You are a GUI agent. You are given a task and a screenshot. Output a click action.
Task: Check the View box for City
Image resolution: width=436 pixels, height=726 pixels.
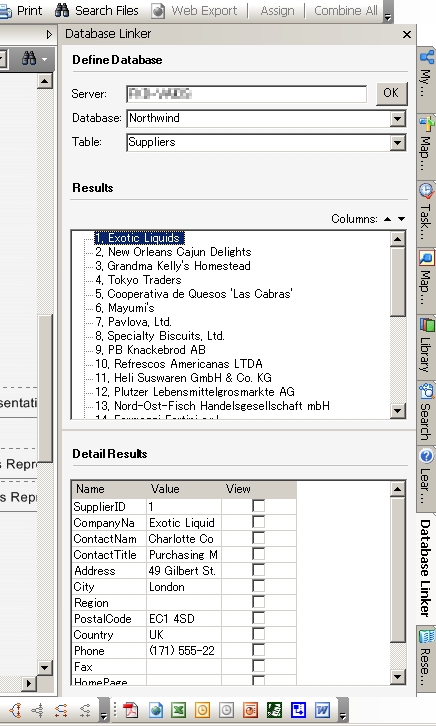[259, 586]
